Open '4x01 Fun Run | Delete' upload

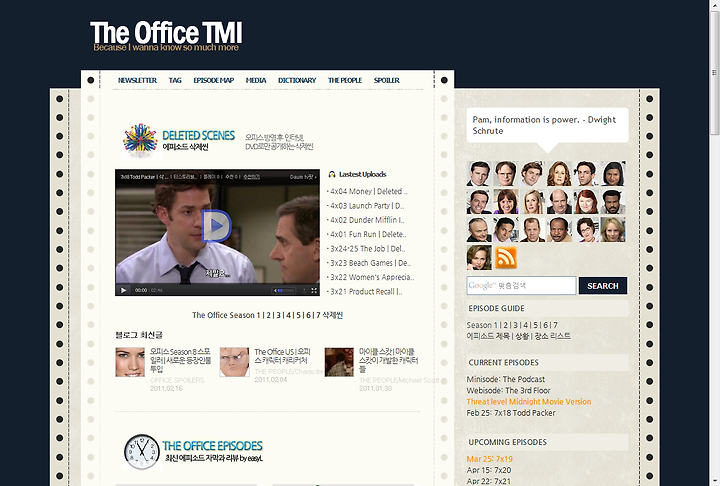click(x=368, y=234)
